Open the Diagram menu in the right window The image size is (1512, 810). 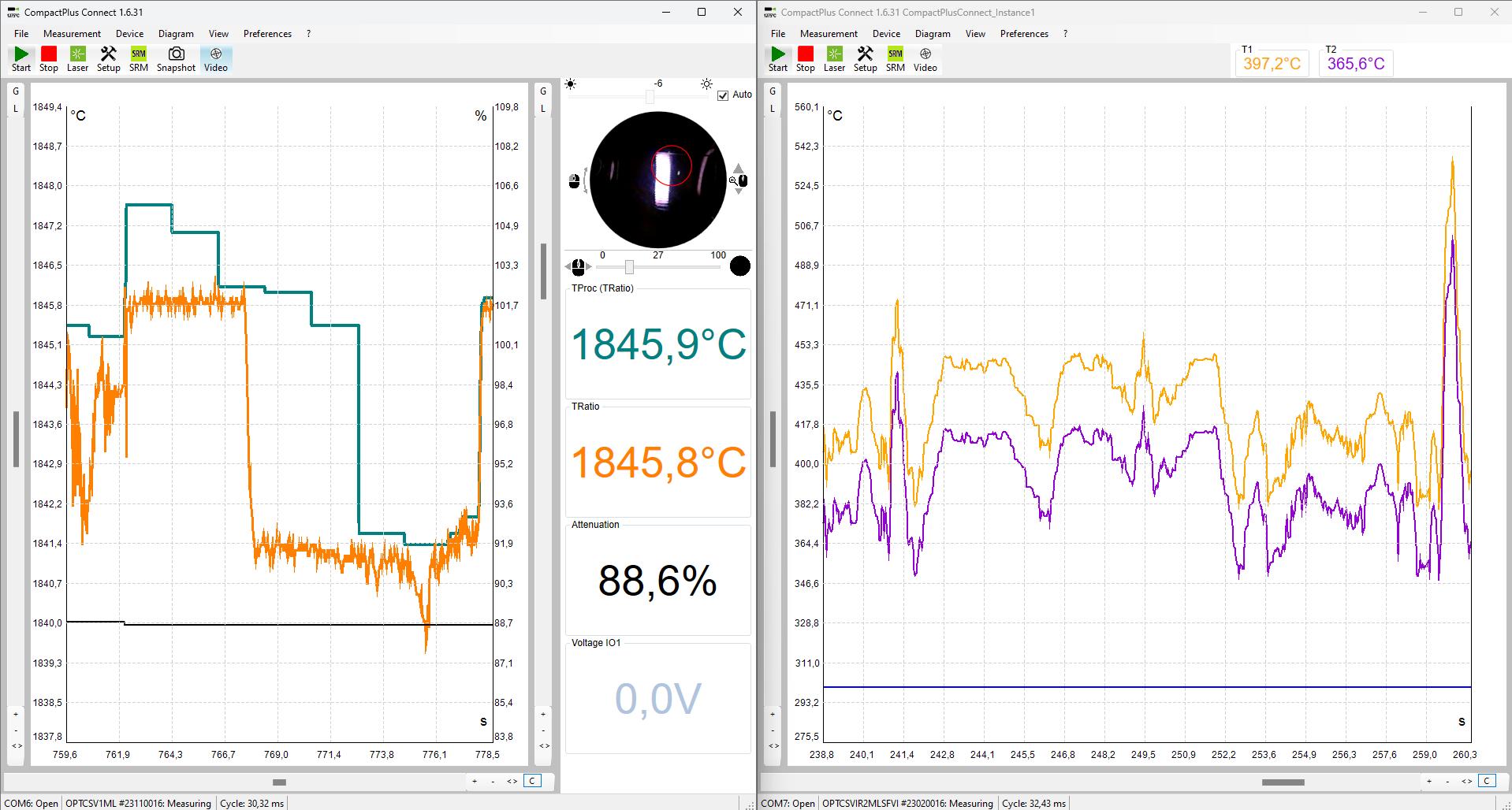click(933, 33)
